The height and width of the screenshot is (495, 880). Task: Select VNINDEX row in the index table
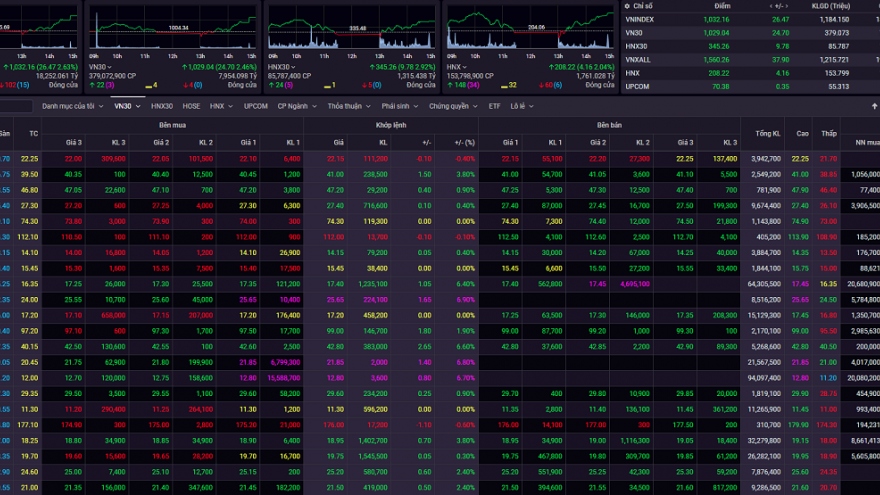click(x=640, y=18)
